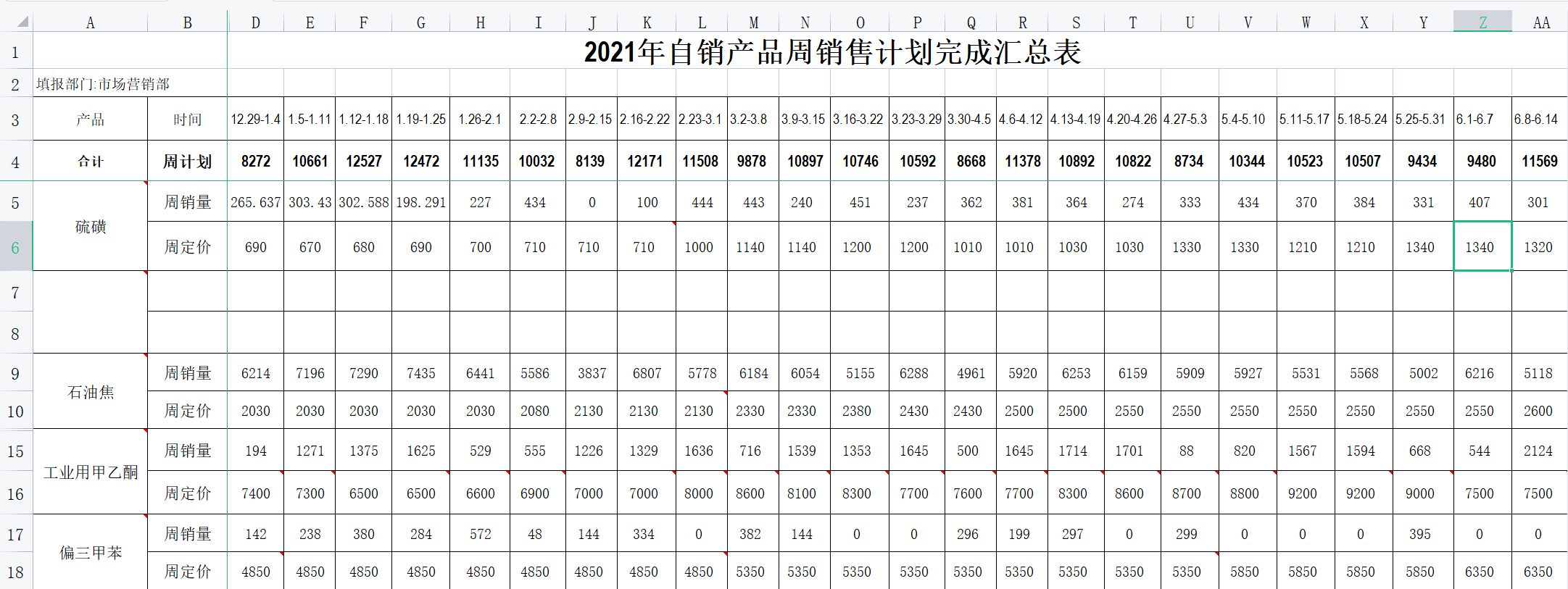Select the 12.29-1.4 date cell
This screenshot has height=589, width=1568.
pos(256,120)
